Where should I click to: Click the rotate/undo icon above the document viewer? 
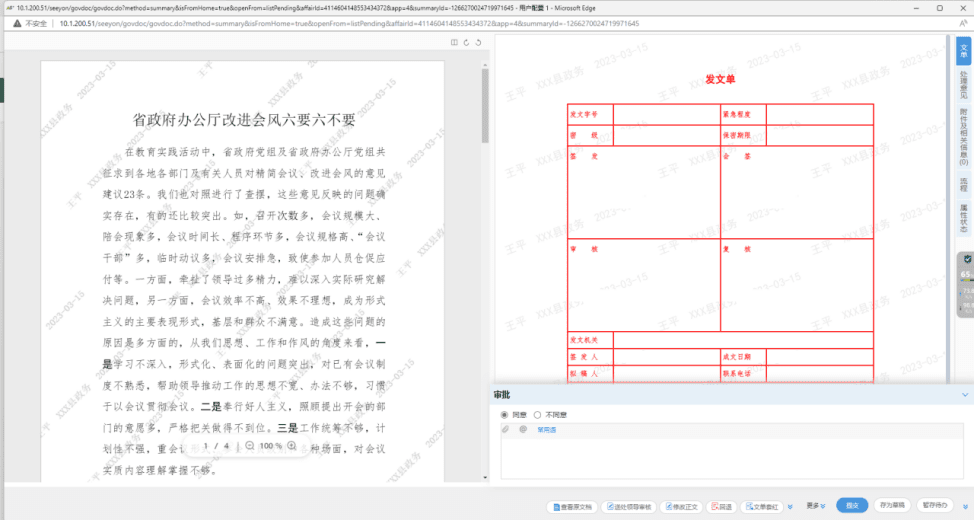[x=478, y=42]
